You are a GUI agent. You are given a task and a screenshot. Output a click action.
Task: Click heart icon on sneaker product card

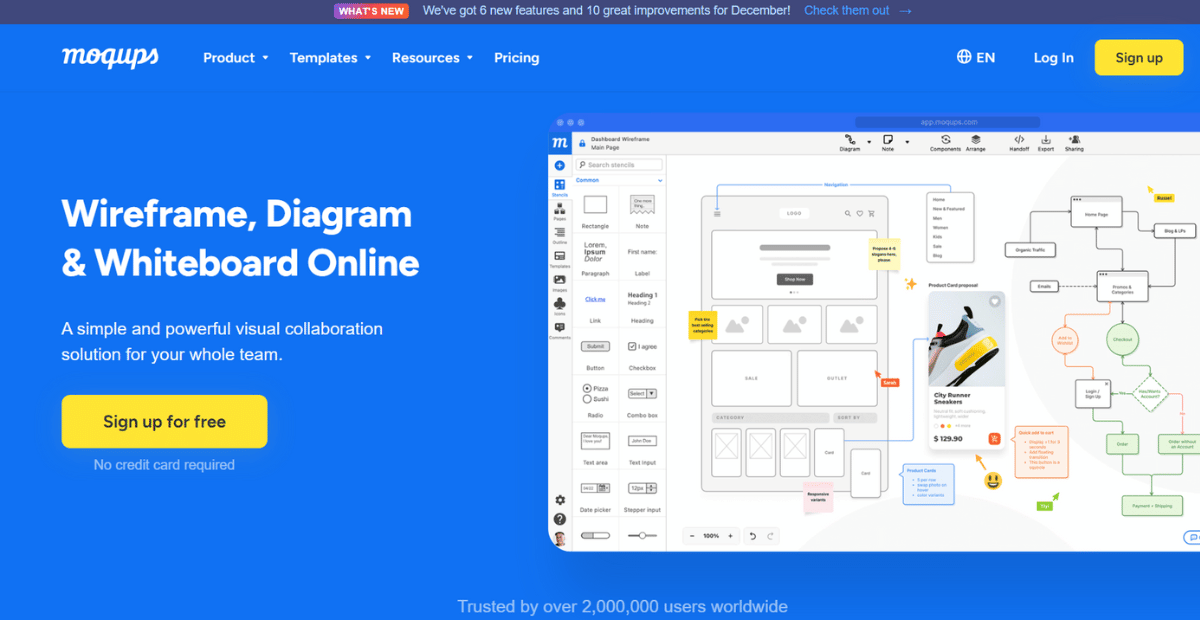tap(995, 302)
